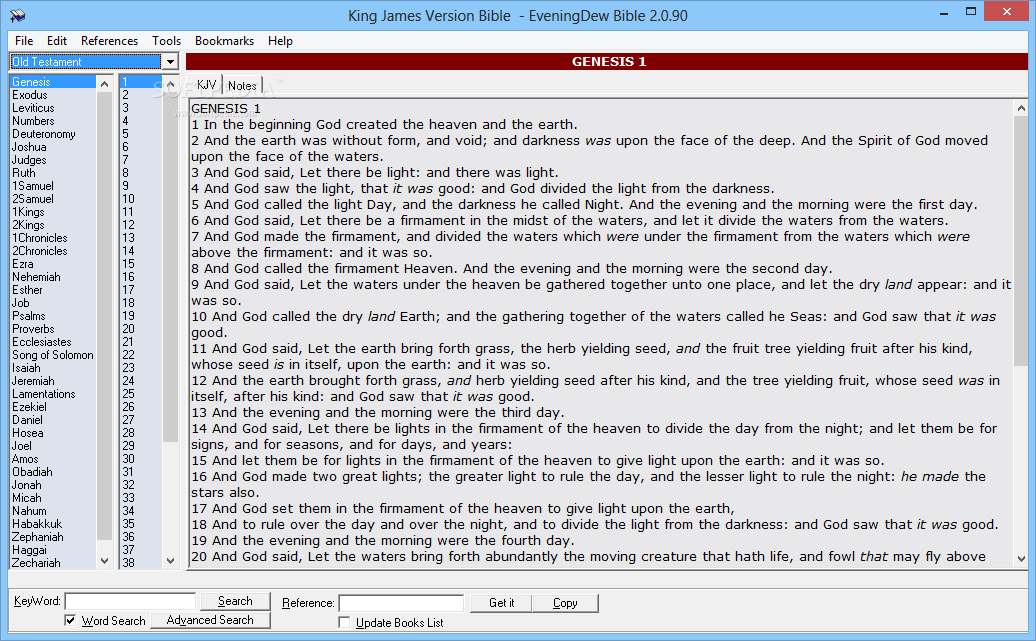
Task: Select Esther in the book list
Action: pyautogui.click(x=53, y=290)
